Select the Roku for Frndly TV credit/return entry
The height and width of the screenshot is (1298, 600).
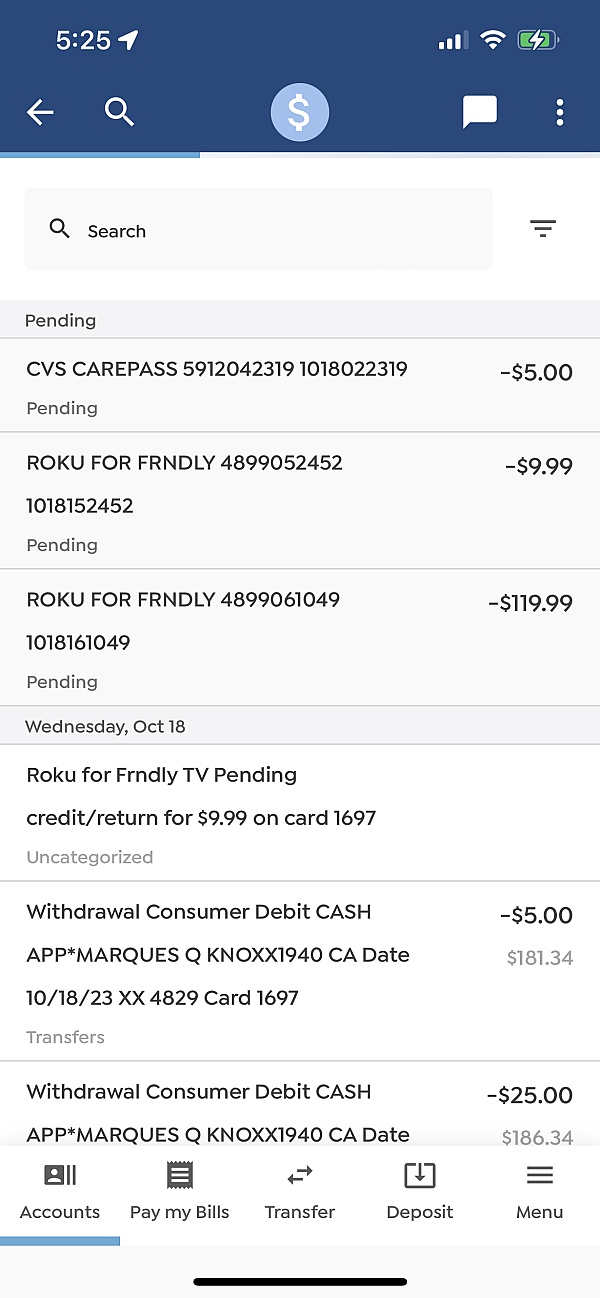point(300,813)
